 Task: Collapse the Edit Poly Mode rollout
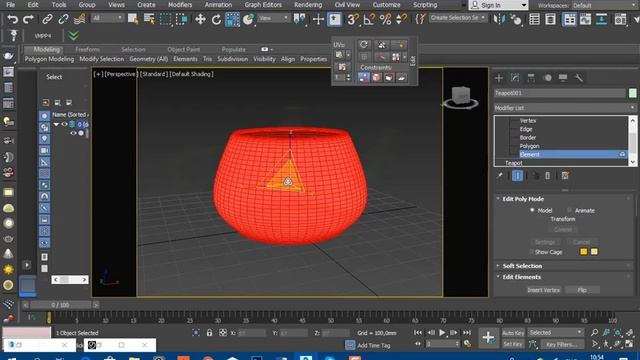pyautogui.click(x=498, y=199)
